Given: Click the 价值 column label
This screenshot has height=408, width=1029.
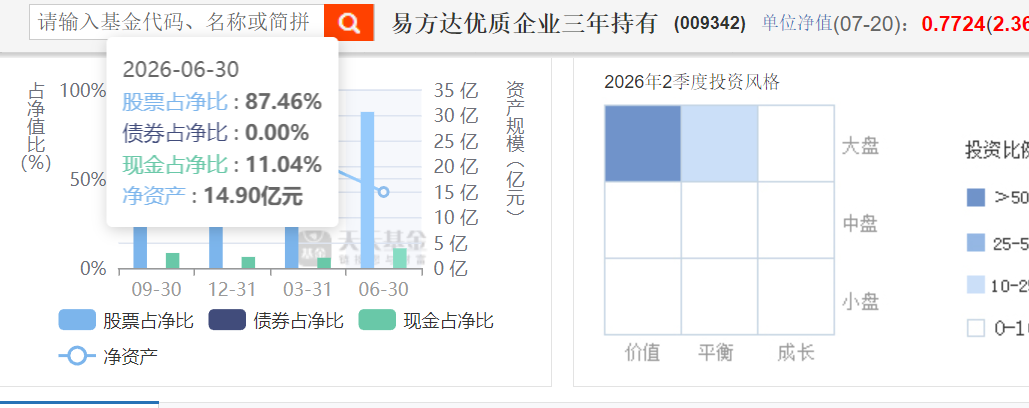Looking at the screenshot, I should click(x=642, y=353).
